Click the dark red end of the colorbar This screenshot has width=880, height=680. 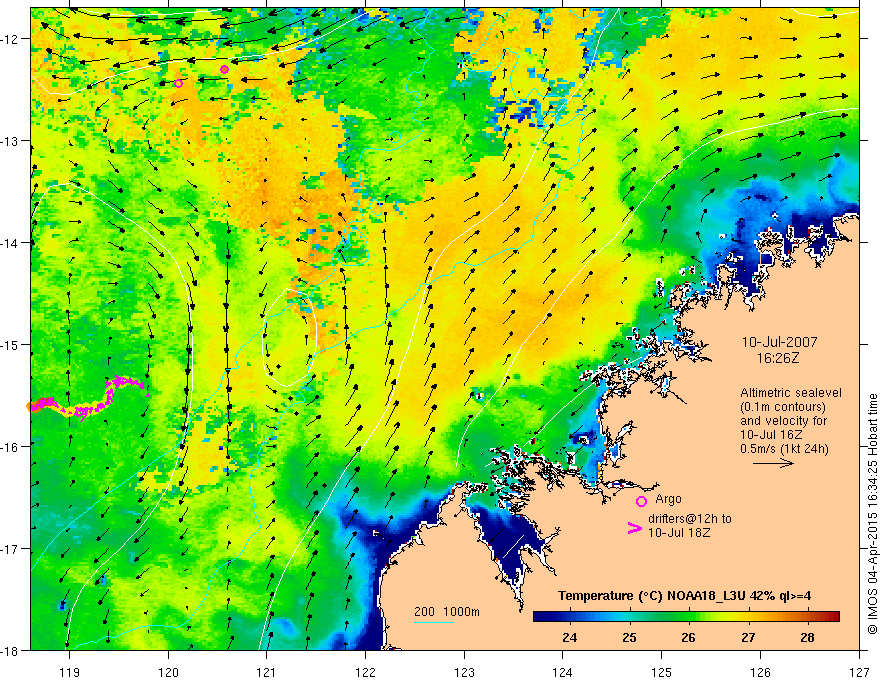(833, 617)
